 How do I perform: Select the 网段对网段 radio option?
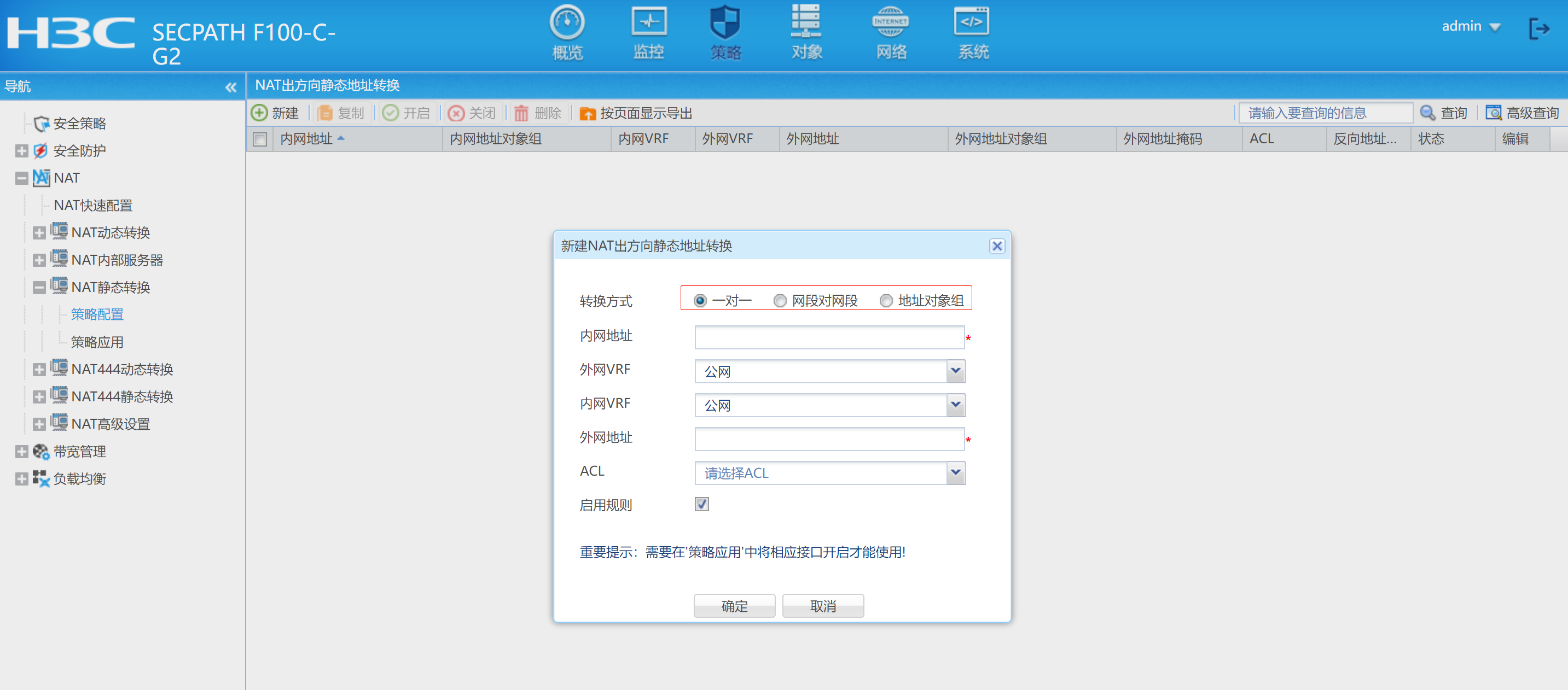pyautogui.click(x=780, y=301)
